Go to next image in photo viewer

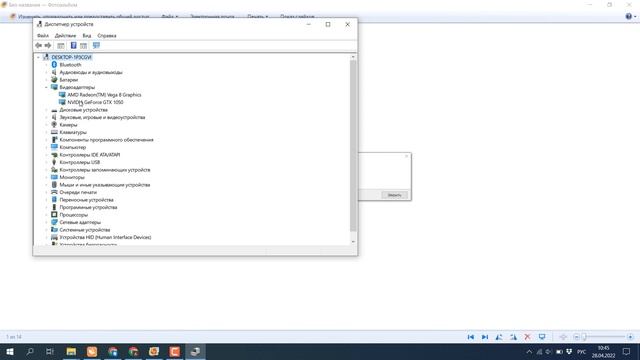[x=484, y=337]
